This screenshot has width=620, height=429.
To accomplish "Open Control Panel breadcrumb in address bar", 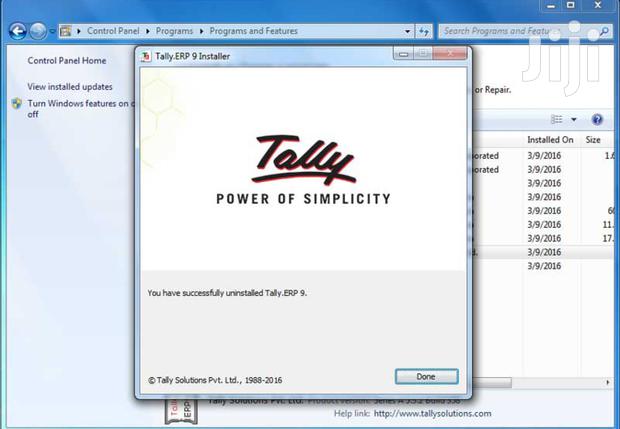I will coord(113,31).
